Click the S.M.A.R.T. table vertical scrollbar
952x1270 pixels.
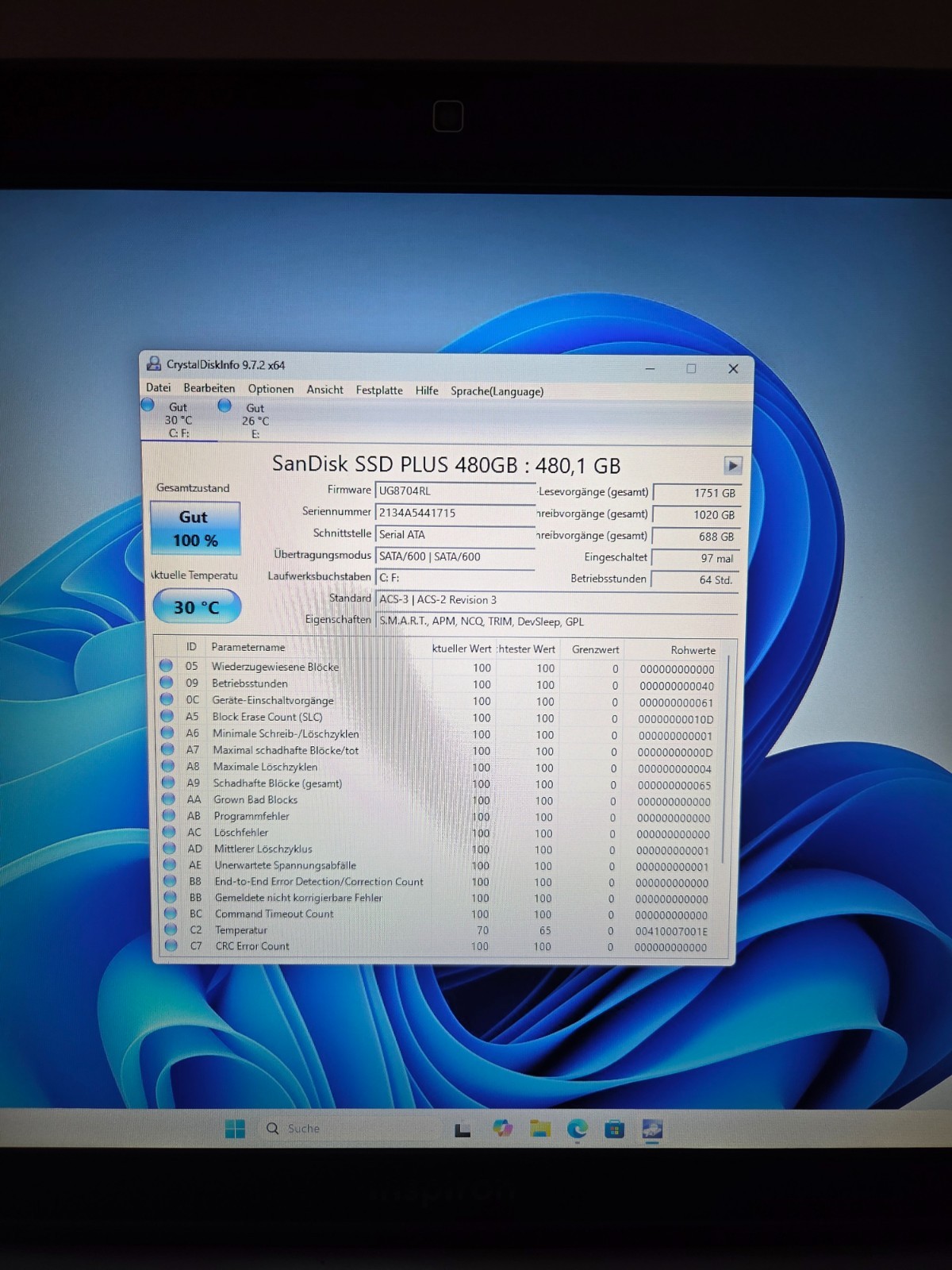click(725, 758)
